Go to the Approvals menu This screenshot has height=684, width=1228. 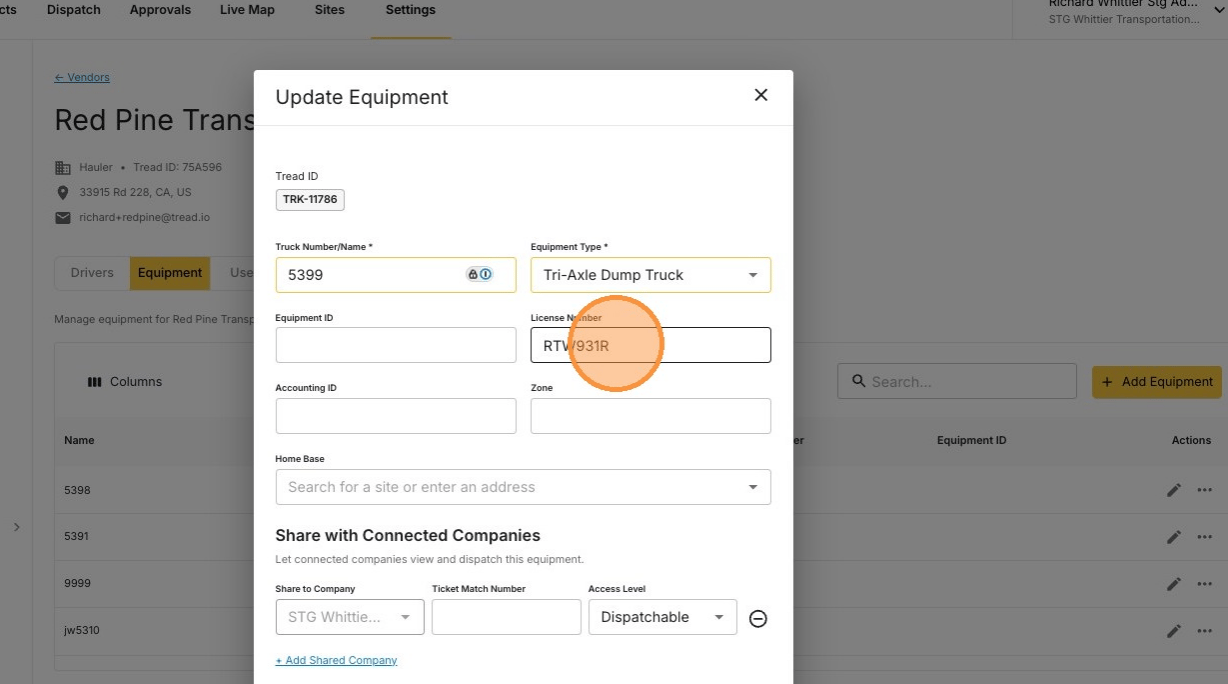[160, 10]
